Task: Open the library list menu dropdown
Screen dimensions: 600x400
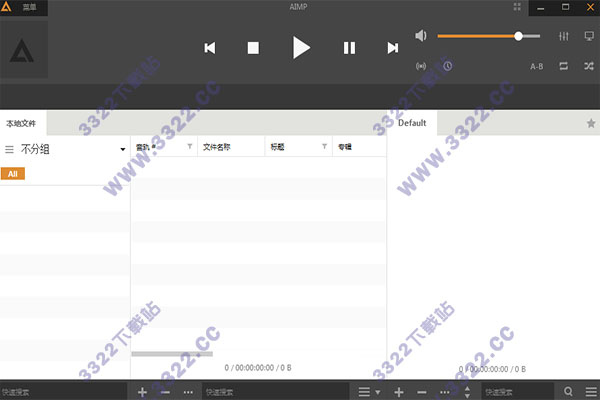Action: coord(369,392)
